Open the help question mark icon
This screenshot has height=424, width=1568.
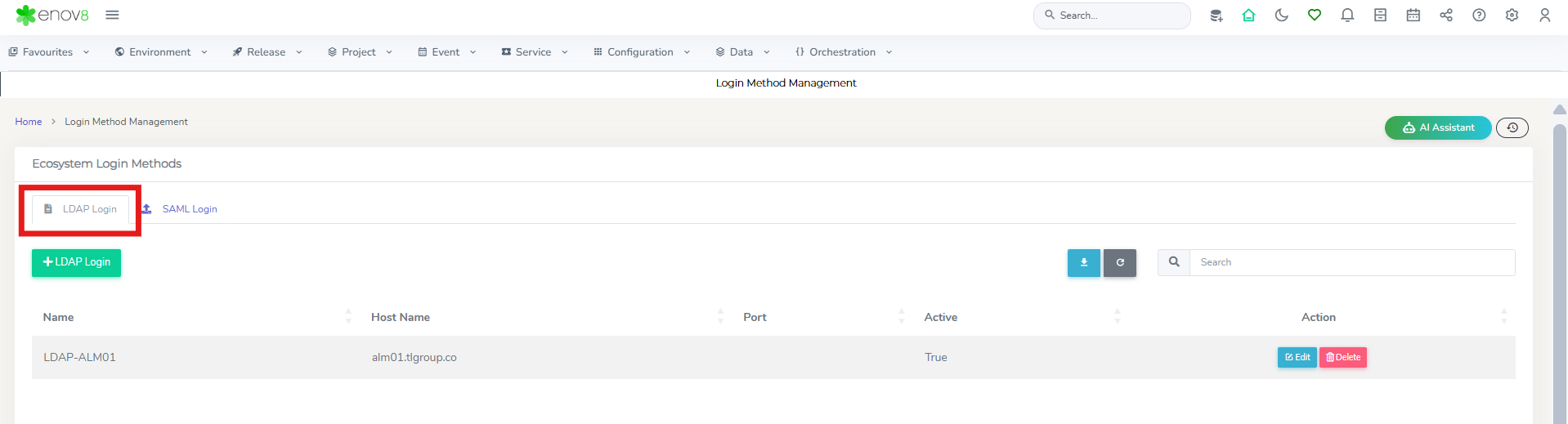tap(1479, 15)
